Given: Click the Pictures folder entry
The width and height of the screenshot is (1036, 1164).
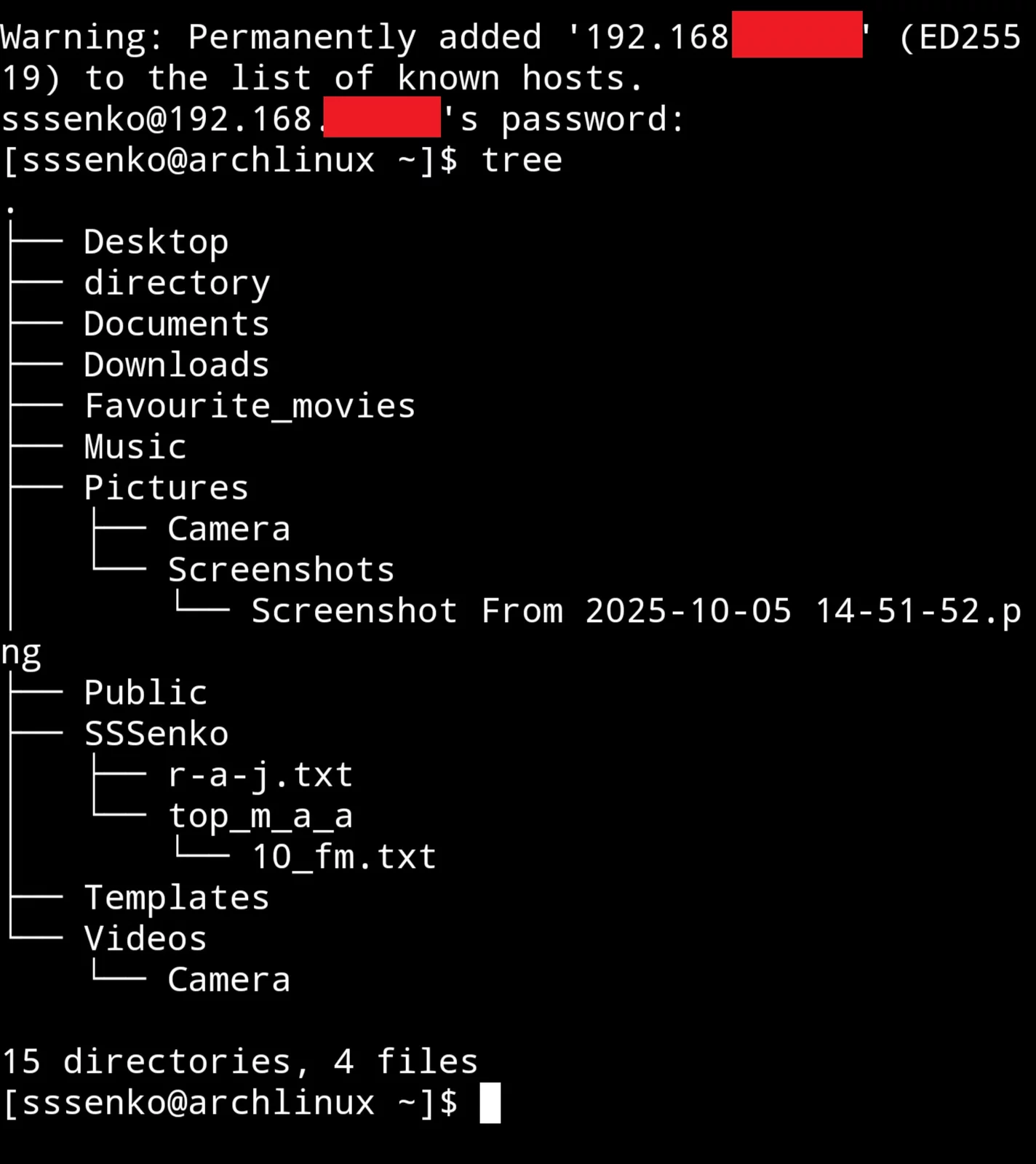Looking at the screenshot, I should click(x=166, y=487).
